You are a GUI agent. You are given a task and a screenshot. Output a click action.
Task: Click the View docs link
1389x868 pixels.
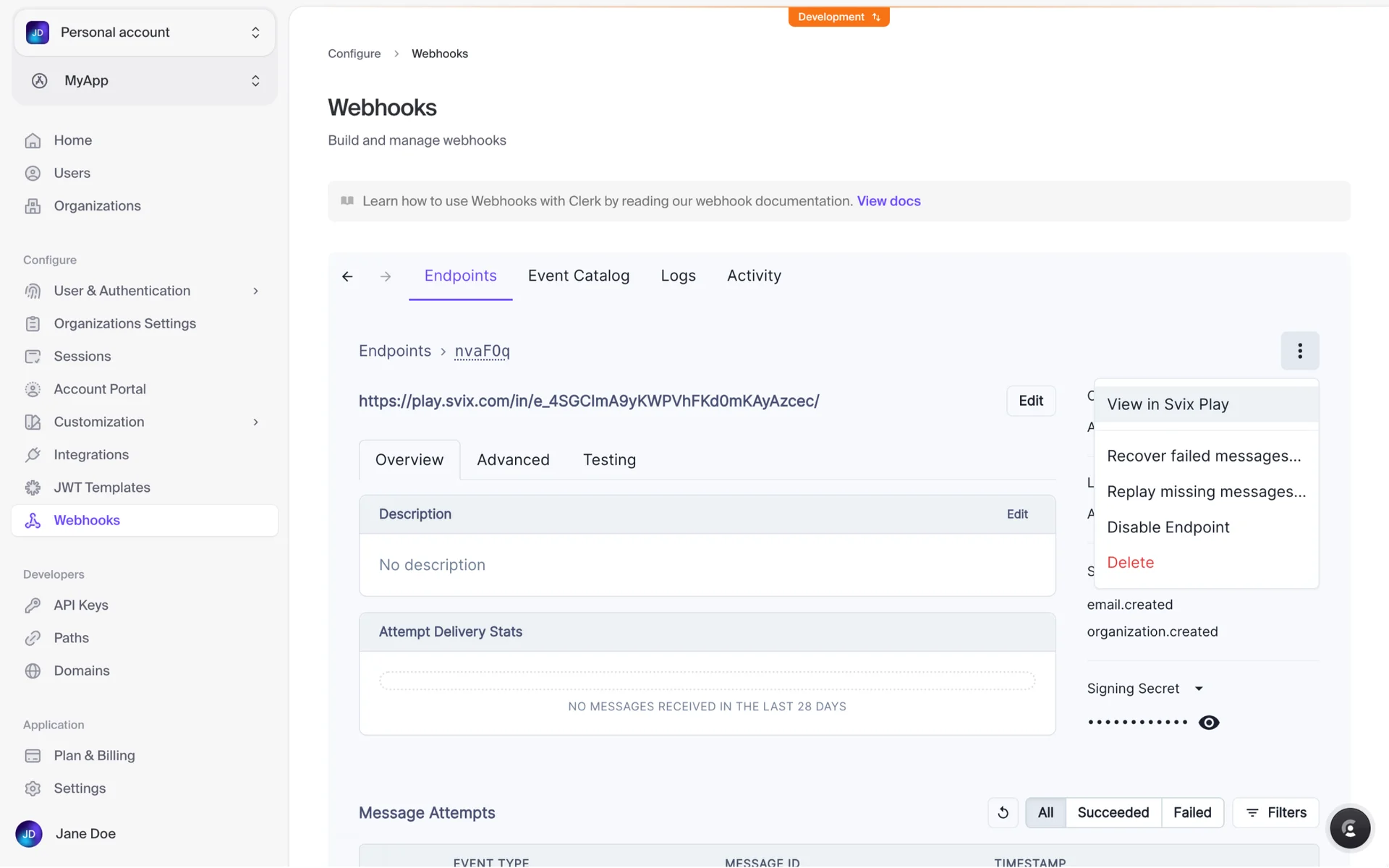(888, 201)
